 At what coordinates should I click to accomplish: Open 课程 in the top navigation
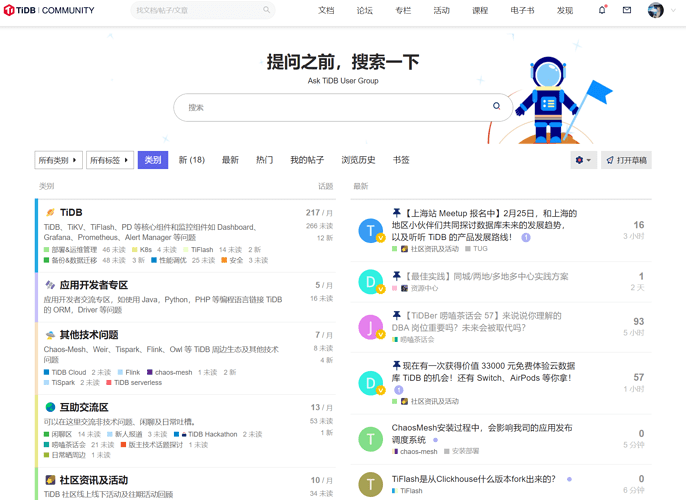(480, 10)
